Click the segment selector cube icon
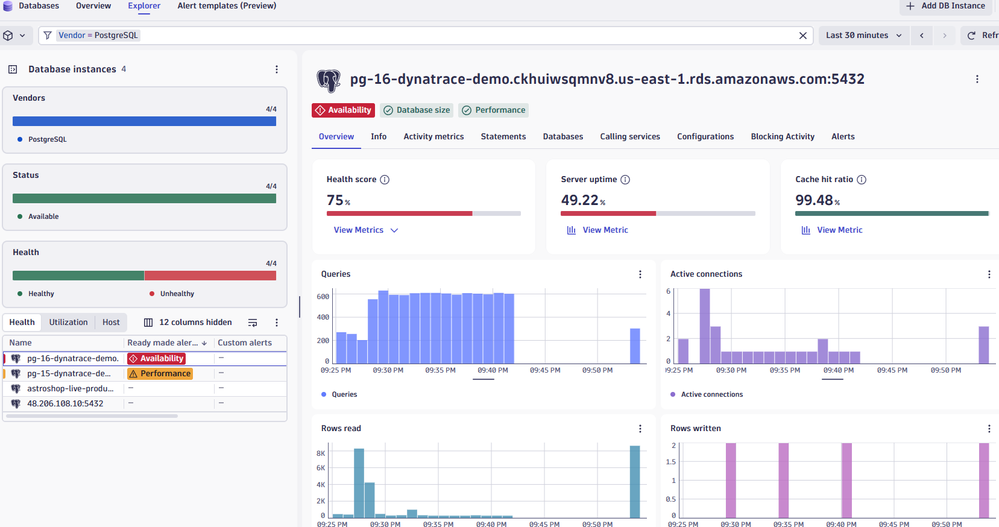The width and height of the screenshot is (999, 527). 8,36
